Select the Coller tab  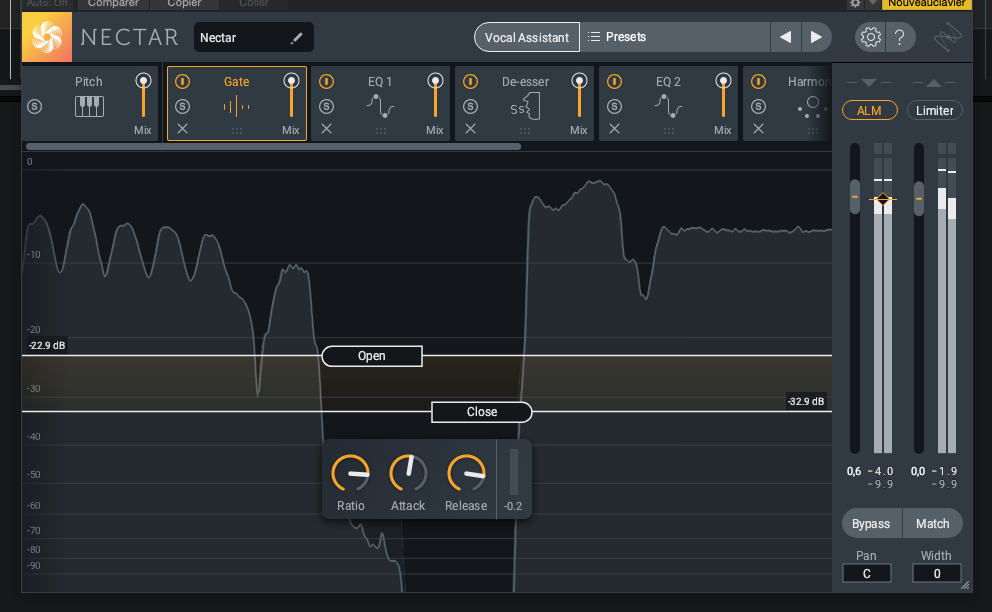(253, 4)
